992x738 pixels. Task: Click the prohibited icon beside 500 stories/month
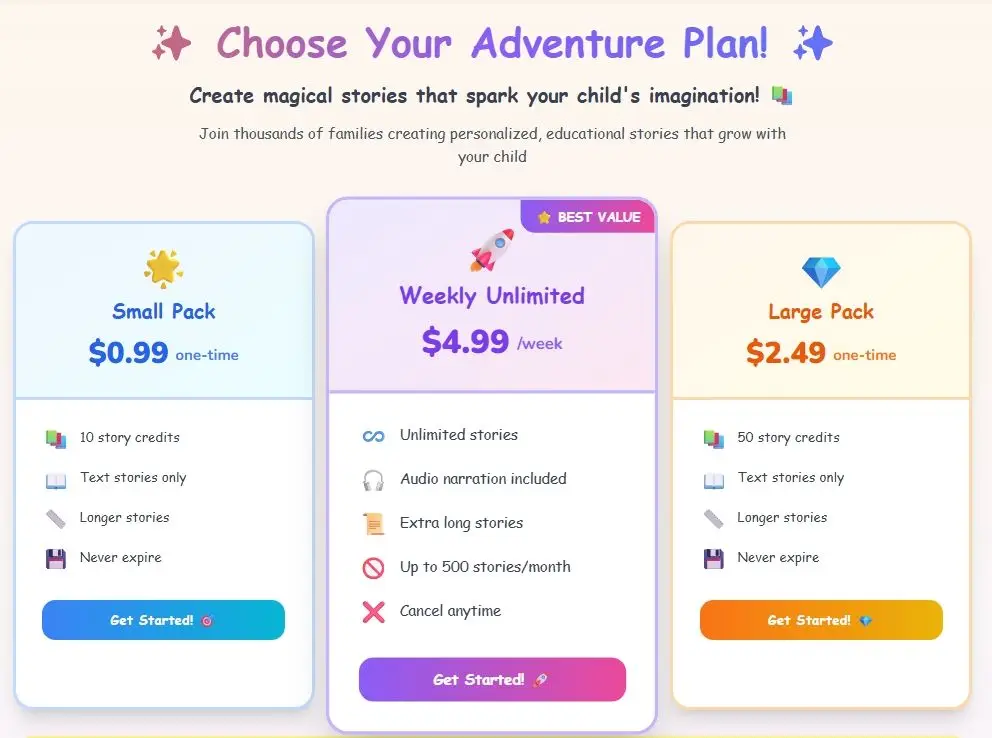[x=373, y=568]
